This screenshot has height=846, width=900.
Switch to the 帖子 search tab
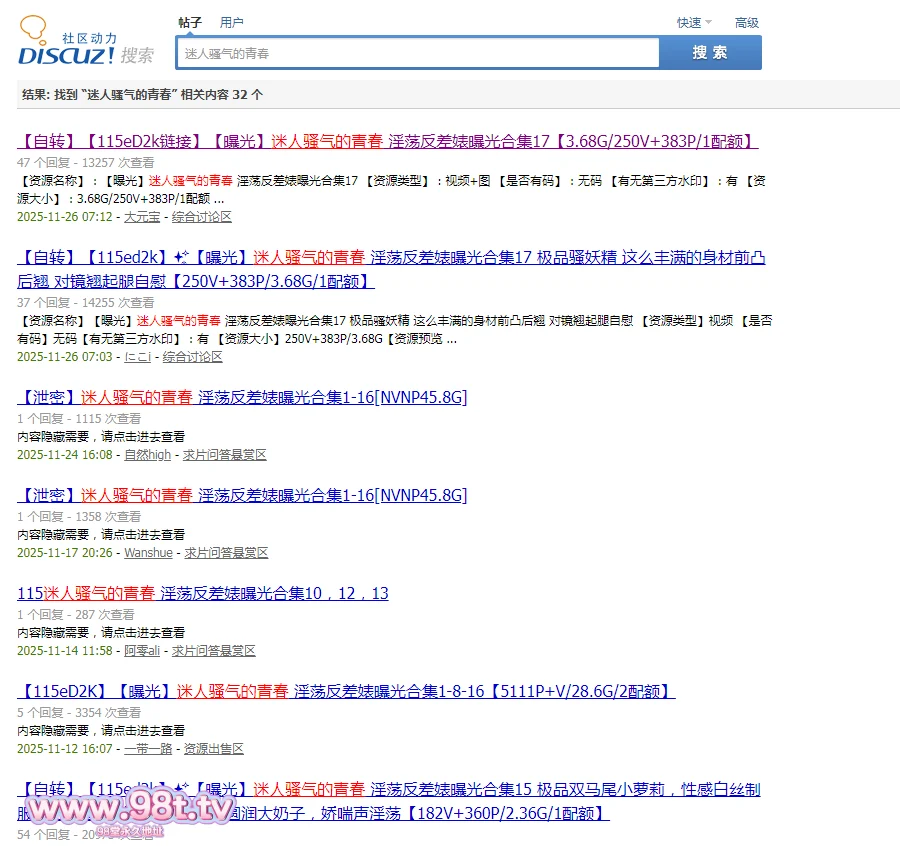point(190,22)
